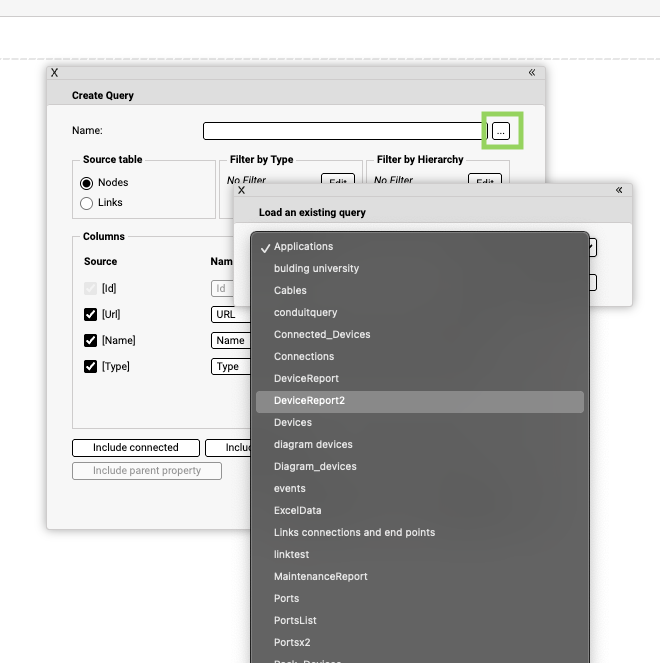Pick PortsList in the query dropdown
The height and width of the screenshot is (663, 660).
coord(295,621)
